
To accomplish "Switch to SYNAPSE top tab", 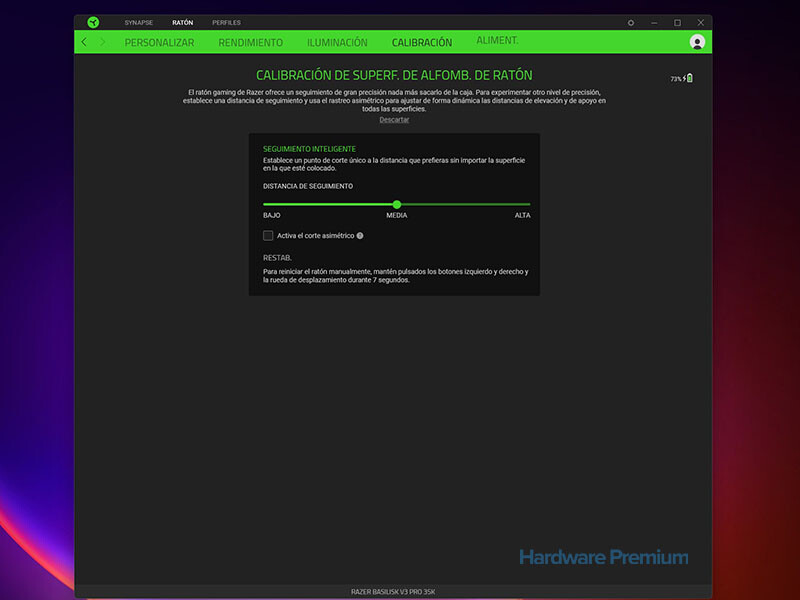I will coord(139,22).
